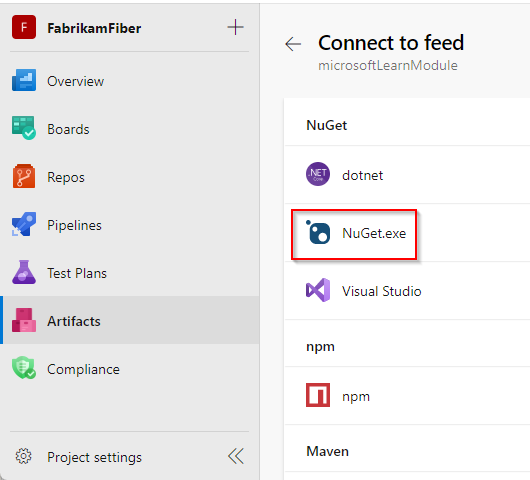530x480 pixels.
Task: Open Project settings gear icon
Action: (23, 456)
